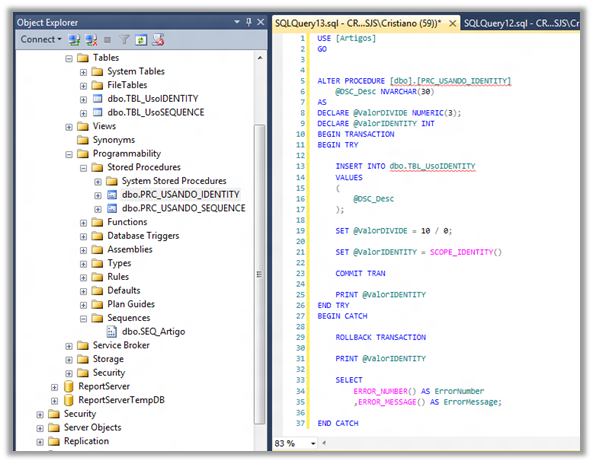
Task: Open the Connect dropdown menu
Action: point(41,39)
